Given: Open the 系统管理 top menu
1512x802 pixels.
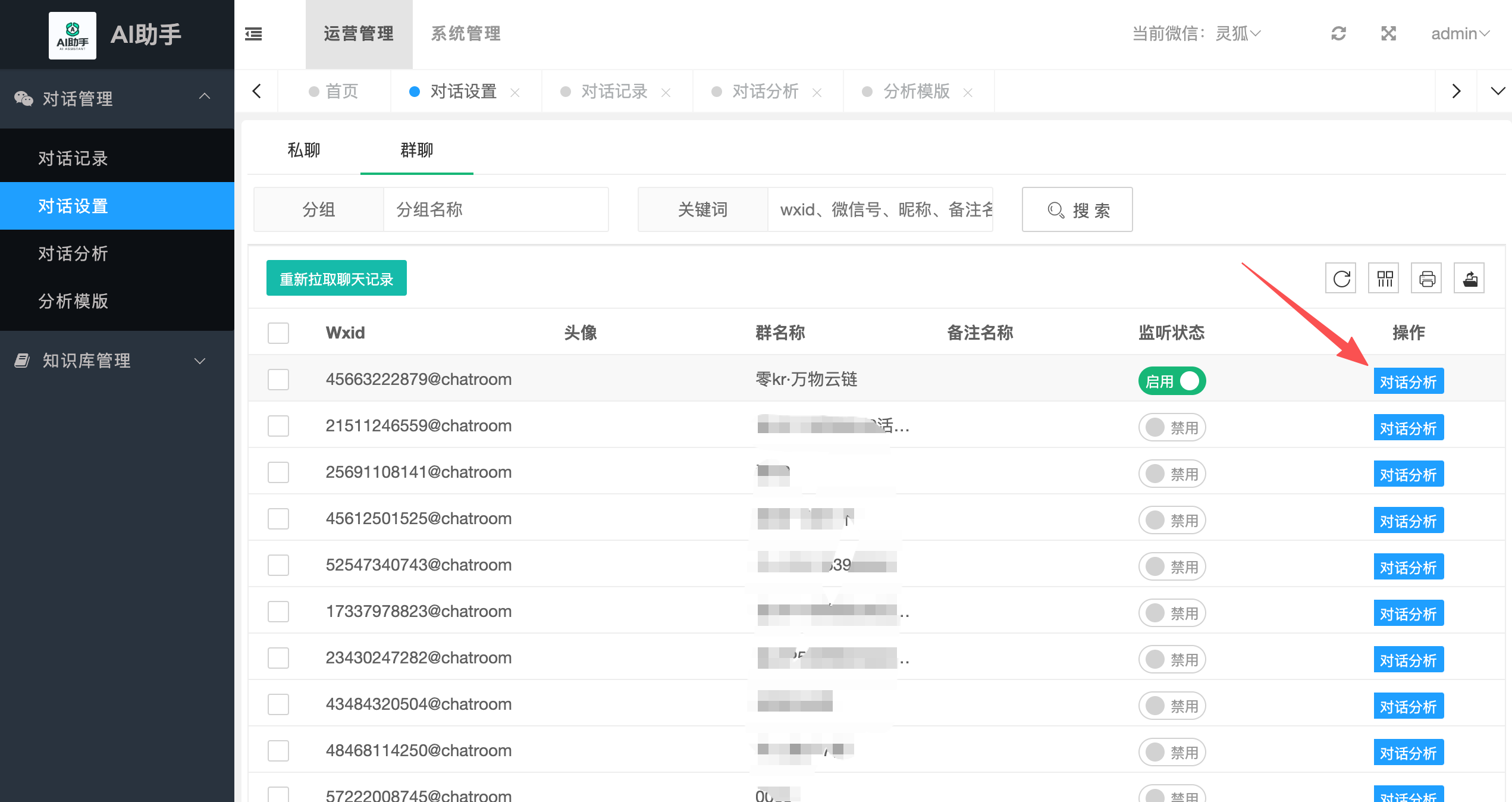Looking at the screenshot, I should point(466,34).
